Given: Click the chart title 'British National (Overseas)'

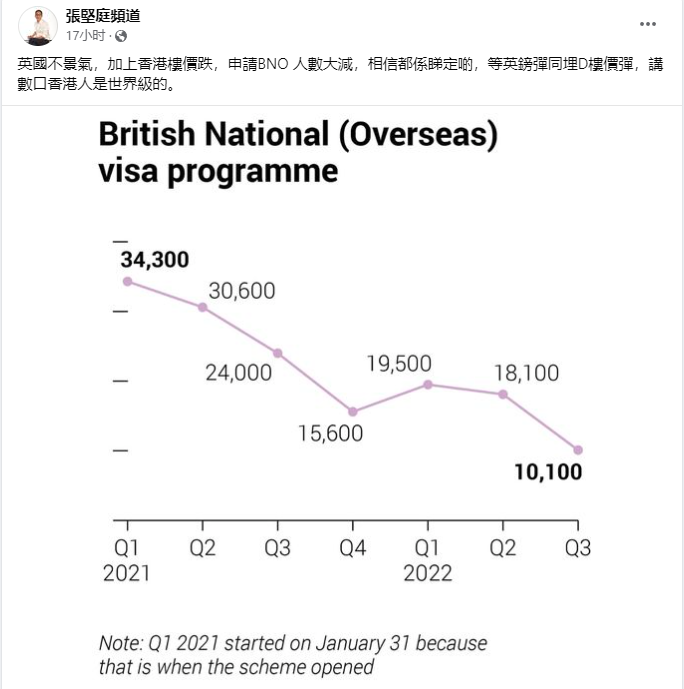Looking at the screenshot, I should point(297,135).
